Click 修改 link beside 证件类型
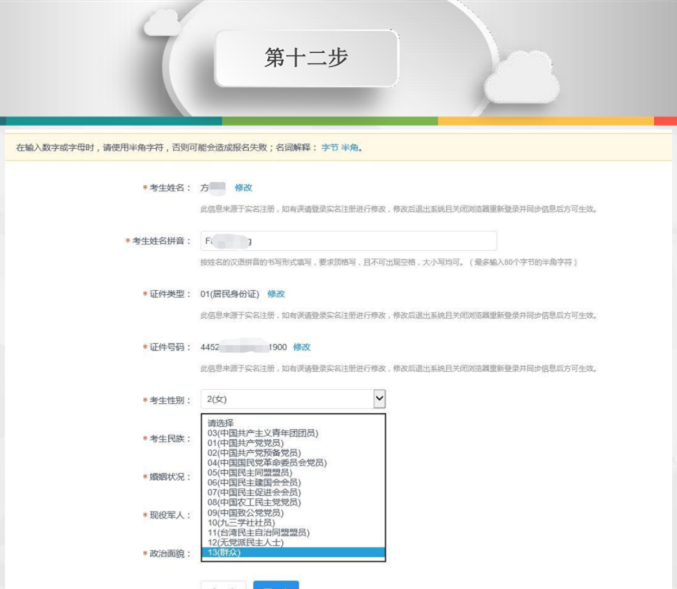Image resolution: width=677 pixels, height=589 pixels. coord(276,294)
